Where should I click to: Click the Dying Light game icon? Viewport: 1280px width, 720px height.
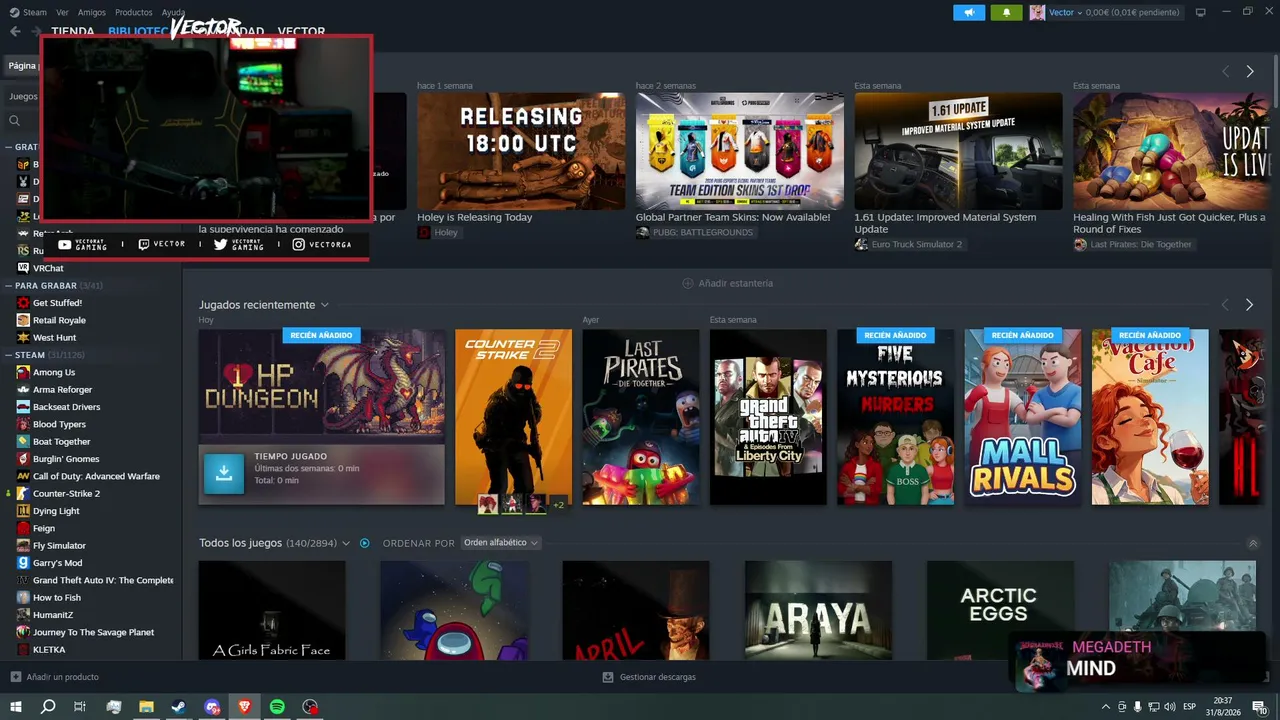pyautogui.click(x=23, y=511)
